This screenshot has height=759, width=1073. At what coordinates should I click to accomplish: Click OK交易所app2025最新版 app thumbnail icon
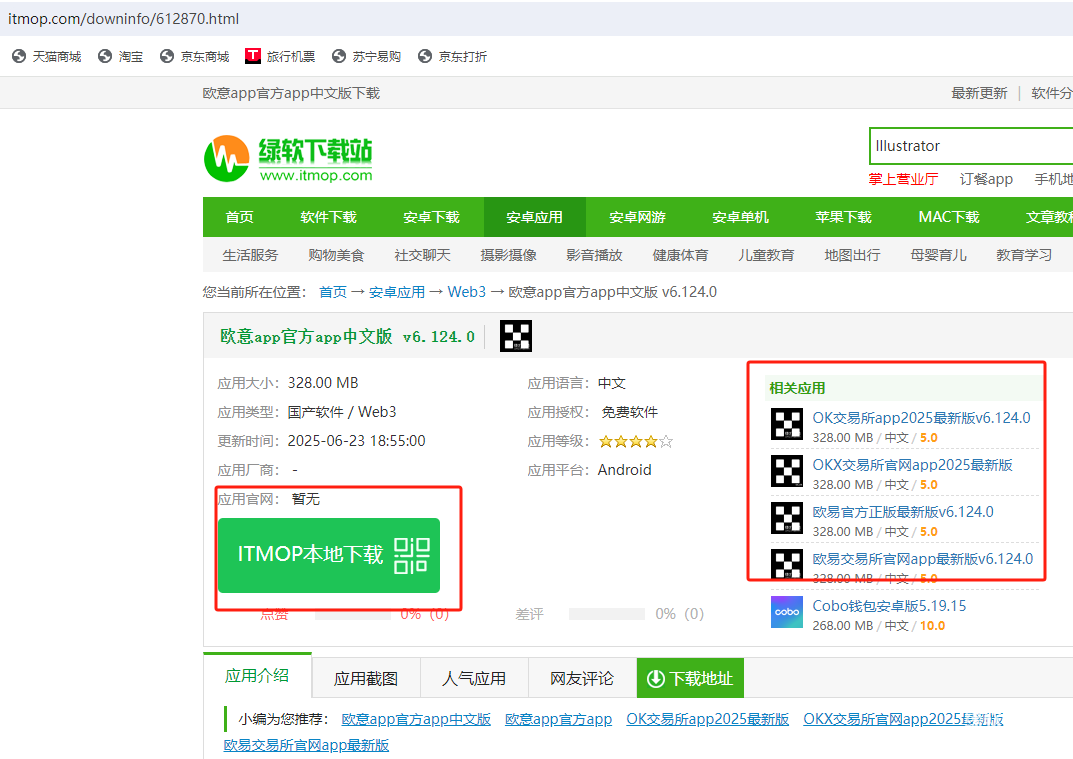click(786, 424)
